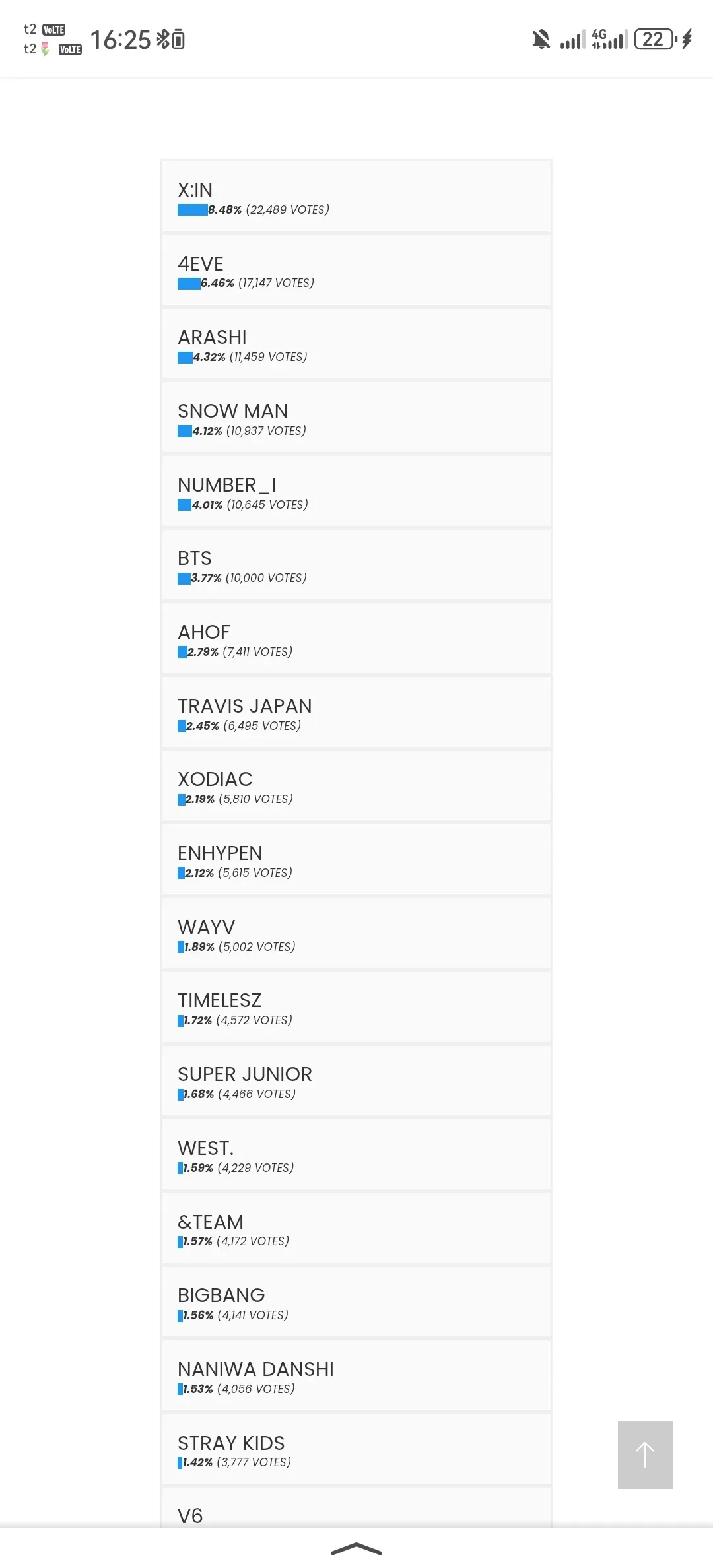Tap the X:IN blue percentage bar
This screenshot has height=1568, width=713.
193,210
